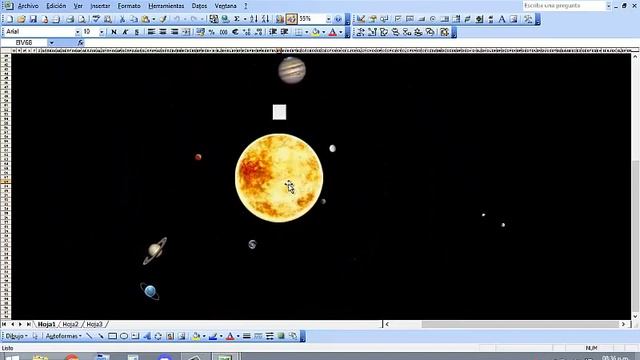Click the New workbook icon

coord(10,19)
